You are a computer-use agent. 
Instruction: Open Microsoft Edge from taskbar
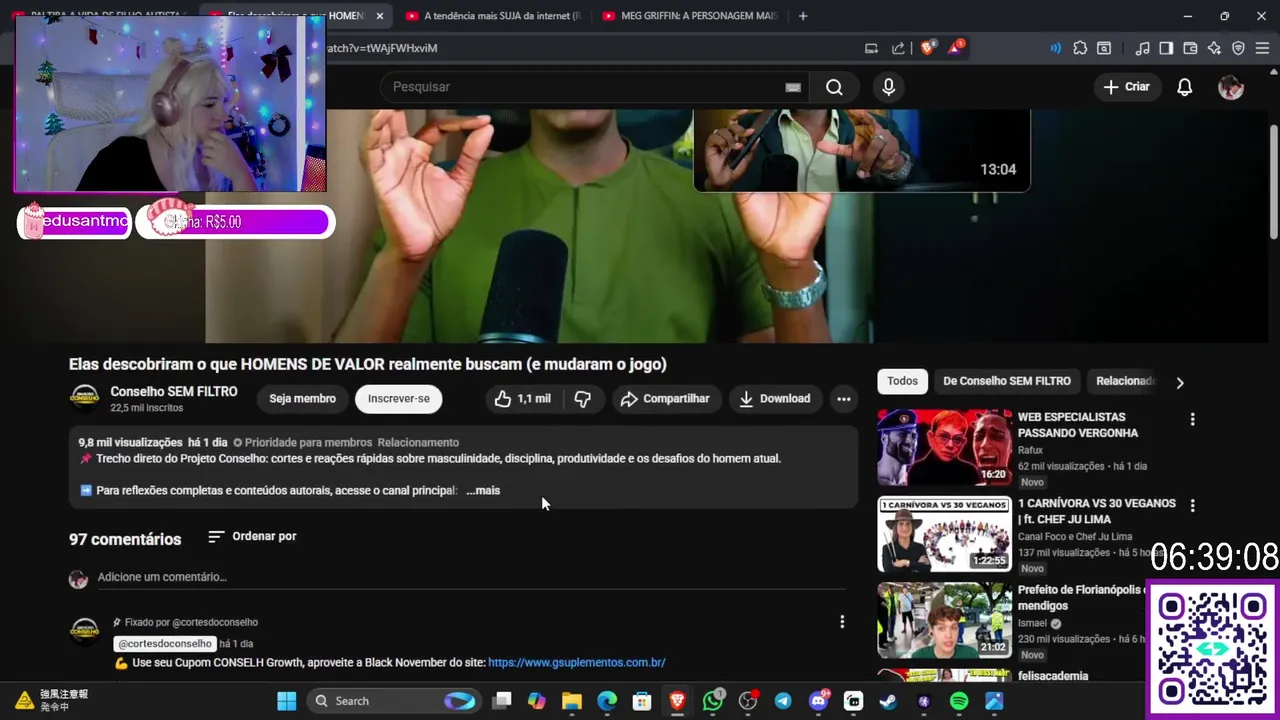[x=607, y=701]
